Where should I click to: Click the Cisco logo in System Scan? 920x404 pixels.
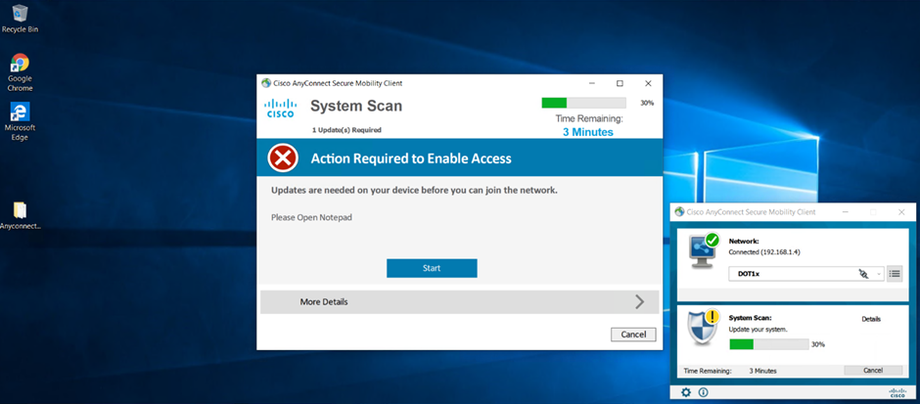(280, 108)
